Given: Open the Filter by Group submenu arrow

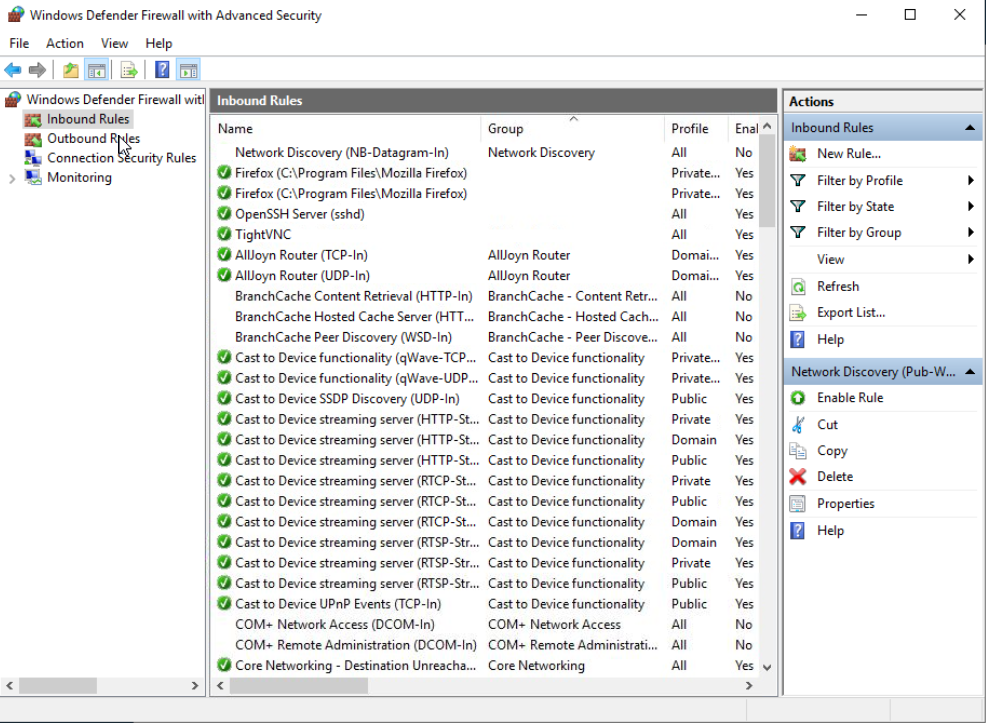Looking at the screenshot, I should (971, 233).
